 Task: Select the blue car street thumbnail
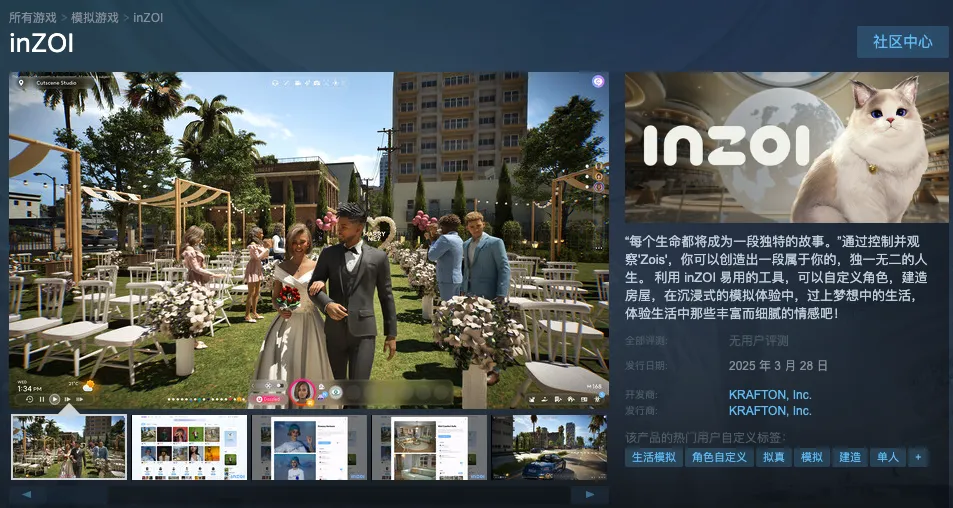click(549, 447)
